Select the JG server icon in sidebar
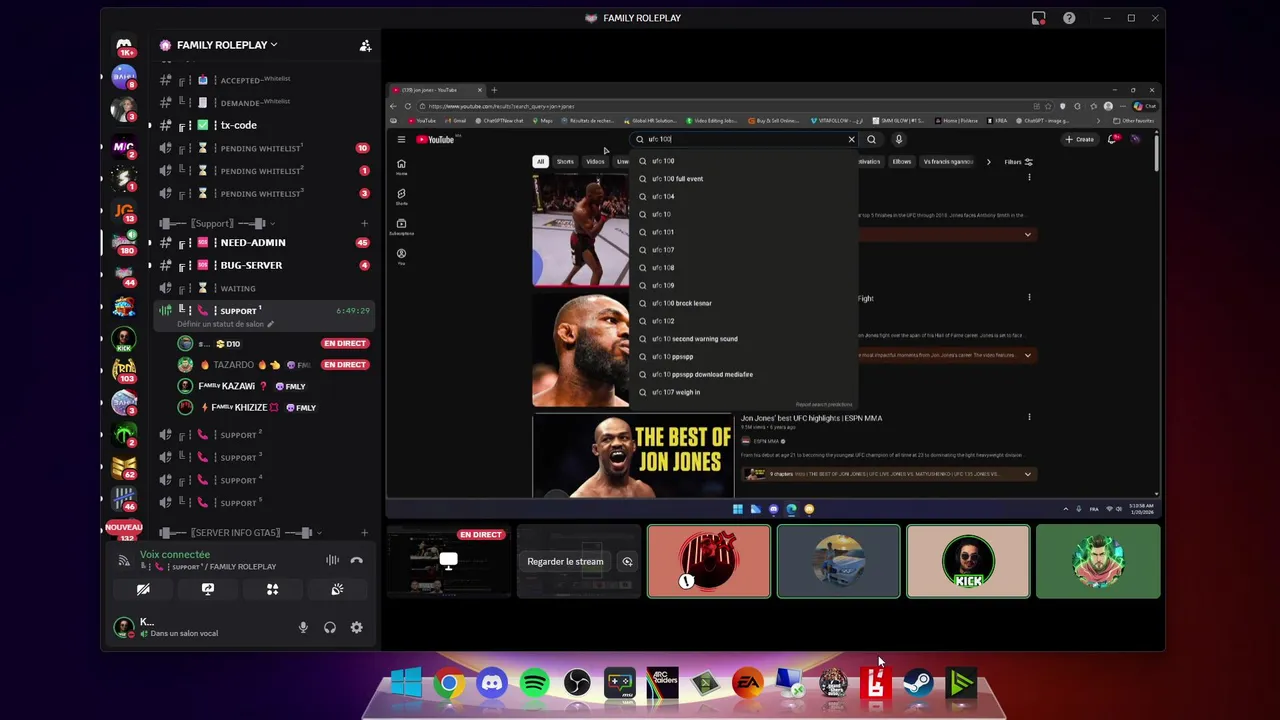The height and width of the screenshot is (720, 1280). click(x=124, y=212)
